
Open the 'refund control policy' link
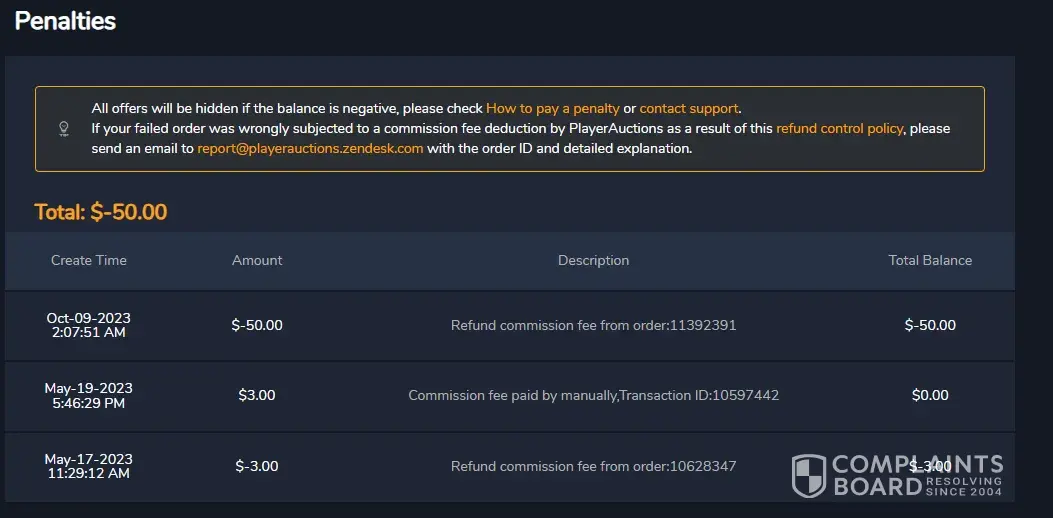tap(839, 128)
